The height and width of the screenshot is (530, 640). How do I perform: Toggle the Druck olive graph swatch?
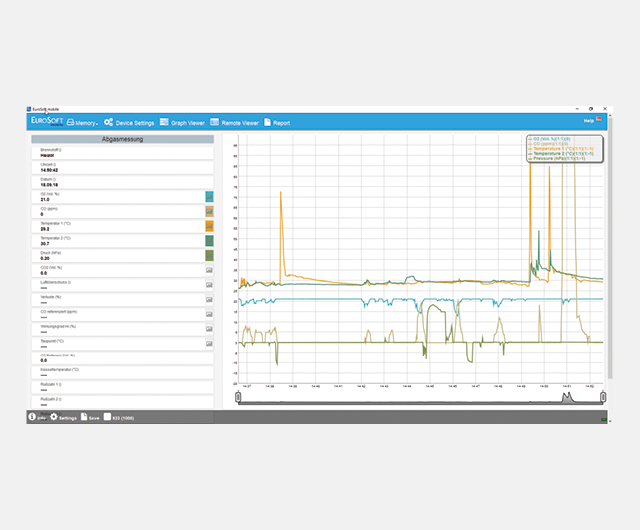[210, 256]
